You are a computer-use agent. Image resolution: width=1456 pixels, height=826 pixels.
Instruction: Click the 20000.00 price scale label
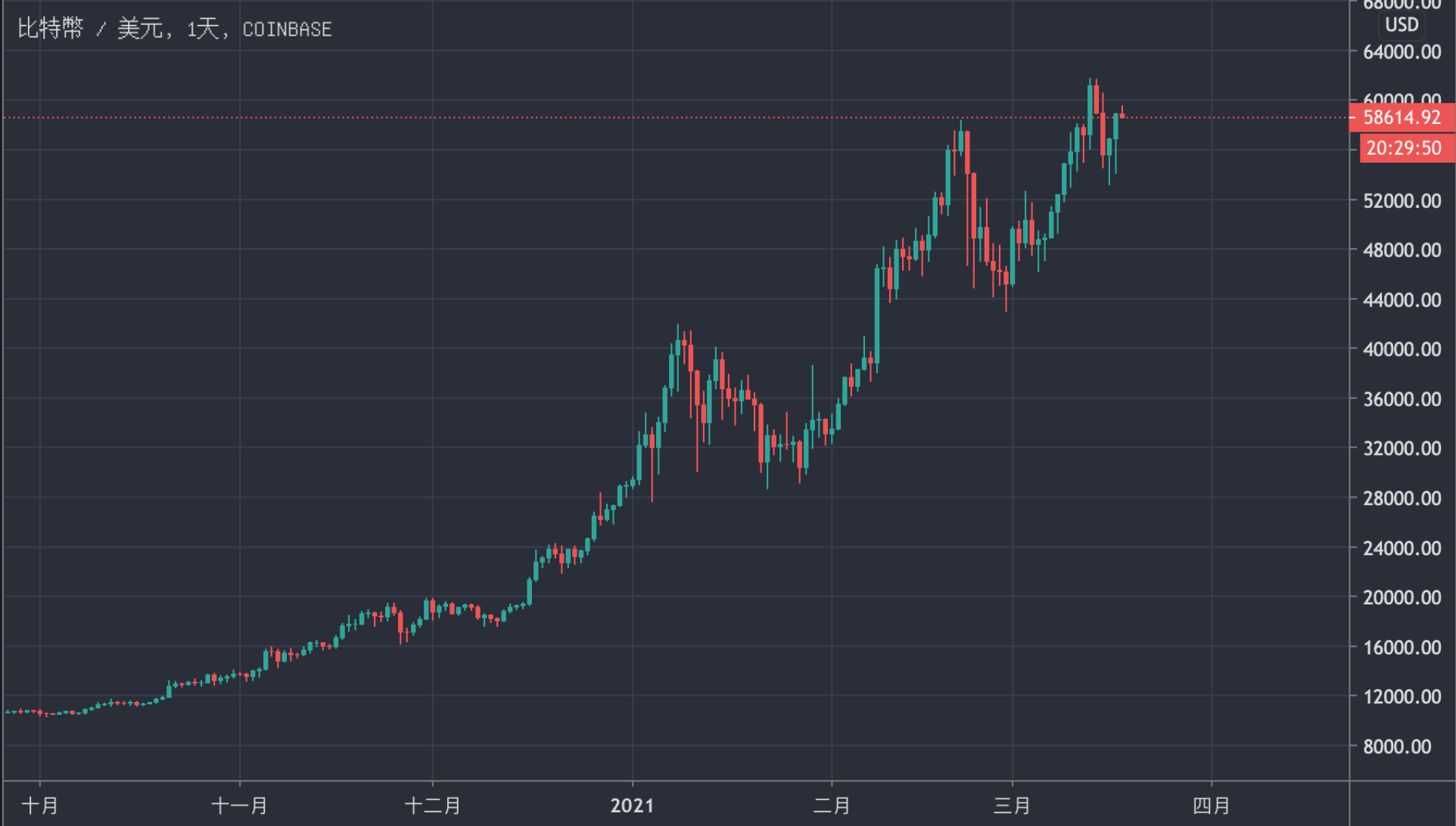click(1402, 598)
